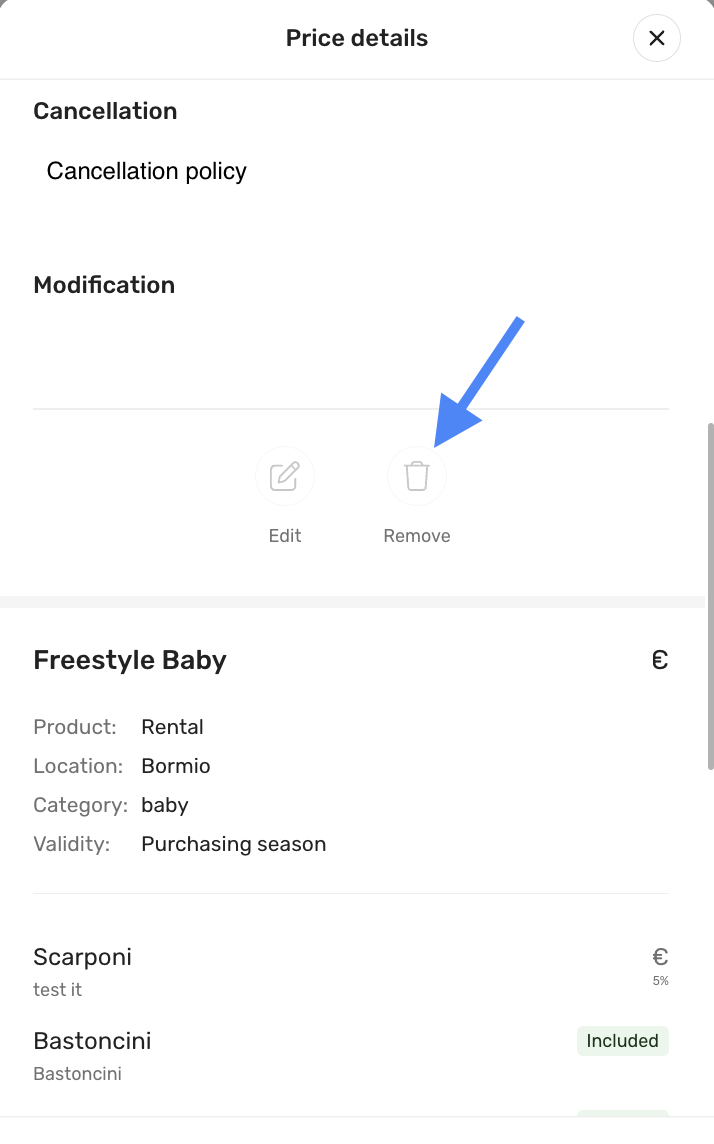Screen dimensions: 714x1144
Task: Click the euro symbol beside Freestyle Baby
Action: 660,660
